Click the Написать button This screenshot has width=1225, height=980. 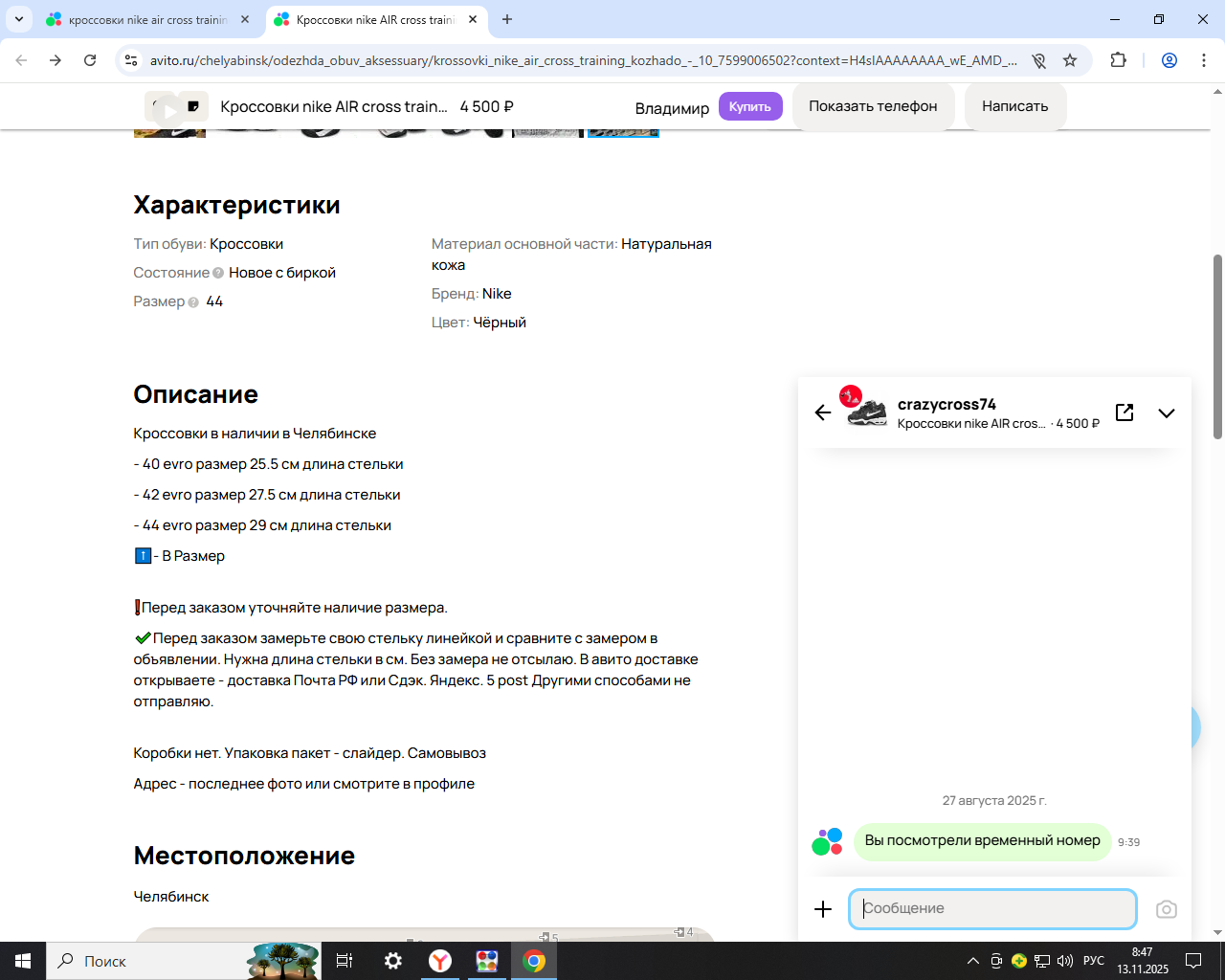coord(1014,106)
